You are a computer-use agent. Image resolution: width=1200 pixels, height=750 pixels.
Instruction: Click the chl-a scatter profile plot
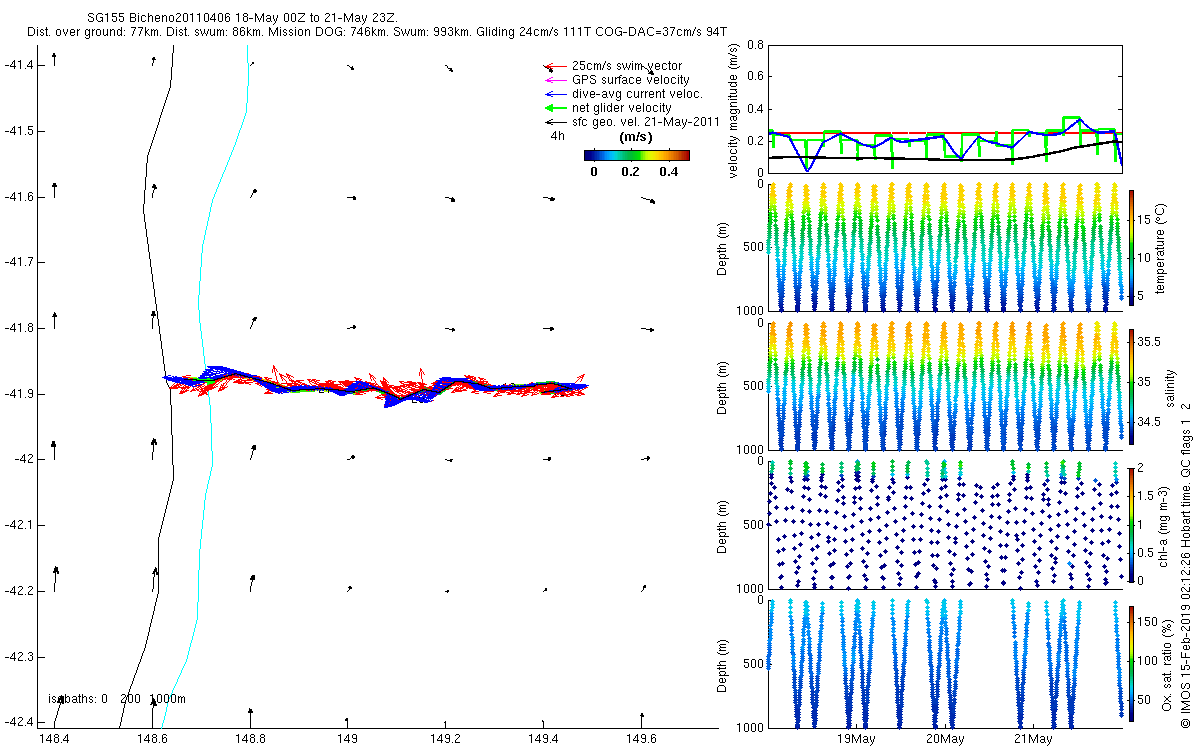click(945, 525)
